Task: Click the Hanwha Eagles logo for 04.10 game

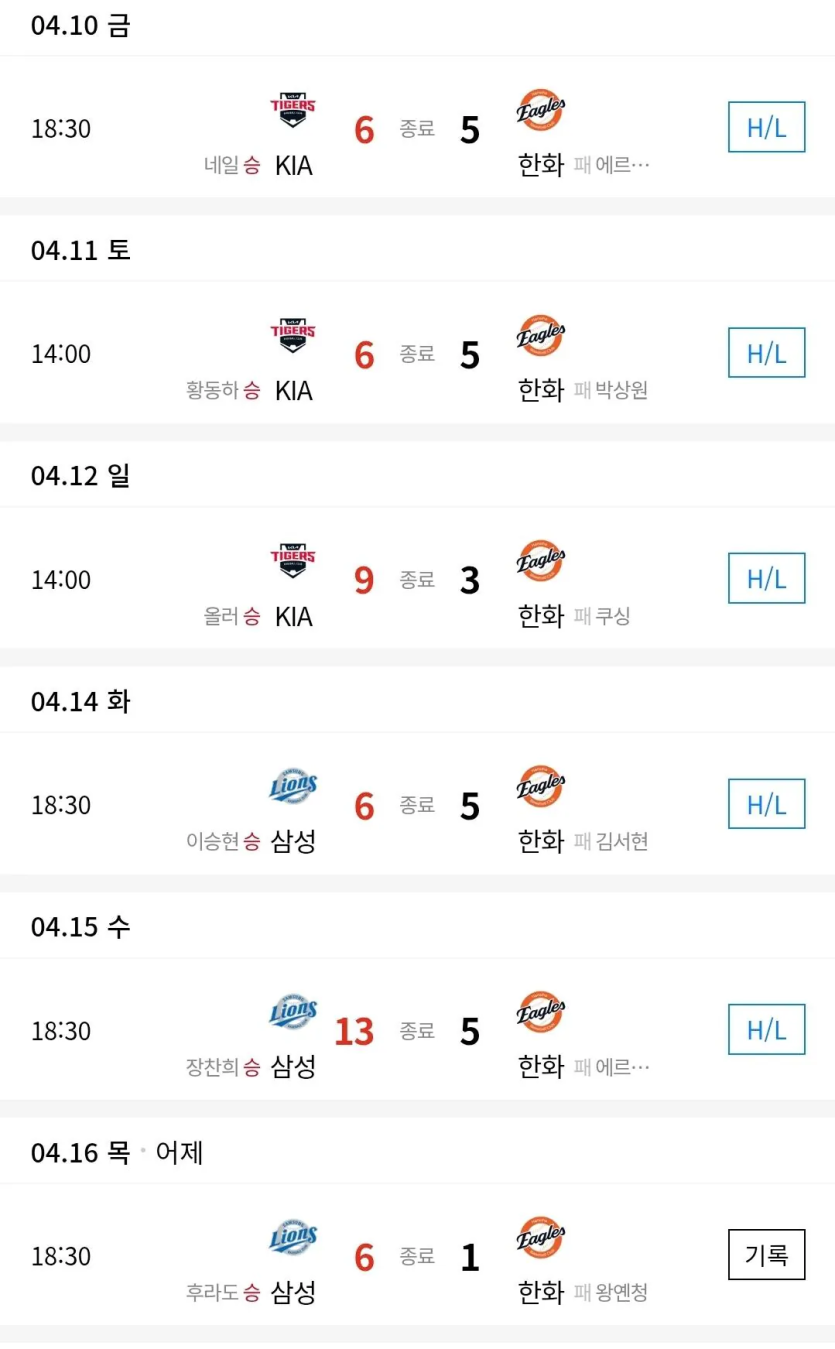Action: click(541, 109)
